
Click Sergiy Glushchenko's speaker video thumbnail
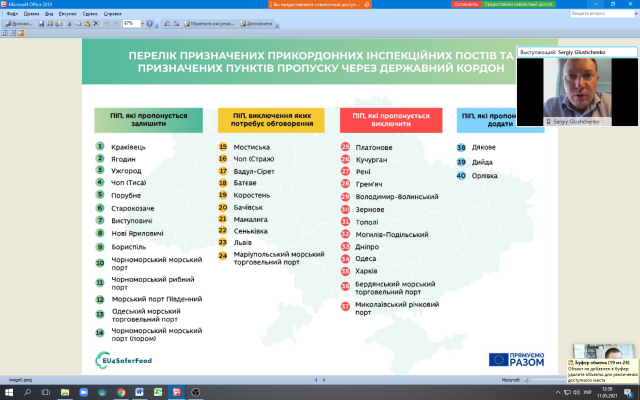577,92
